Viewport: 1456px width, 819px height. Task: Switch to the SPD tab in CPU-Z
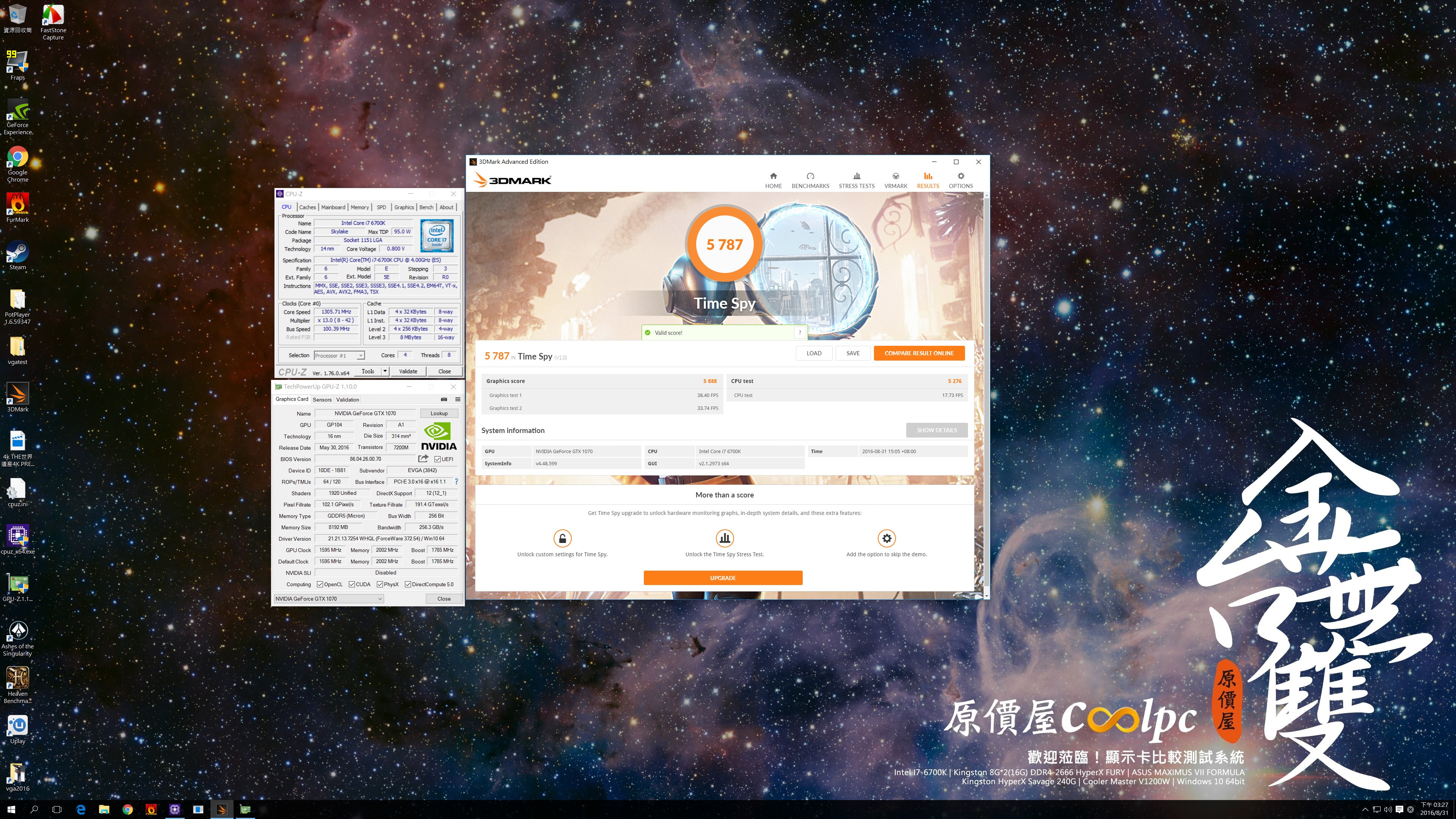(x=381, y=207)
